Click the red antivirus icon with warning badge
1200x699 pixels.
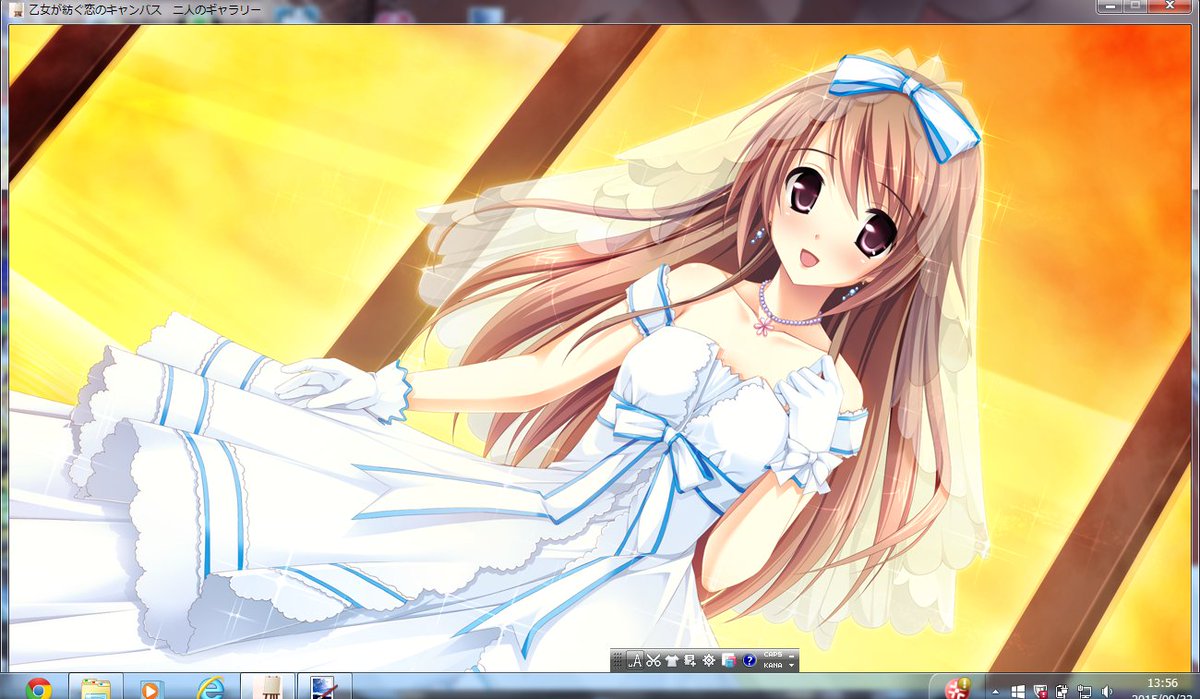957,689
